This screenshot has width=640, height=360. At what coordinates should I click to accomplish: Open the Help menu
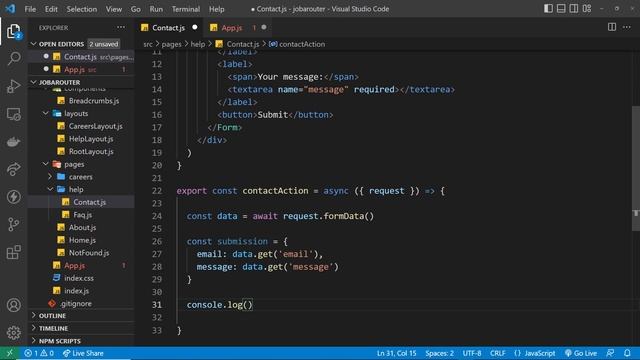217,9
